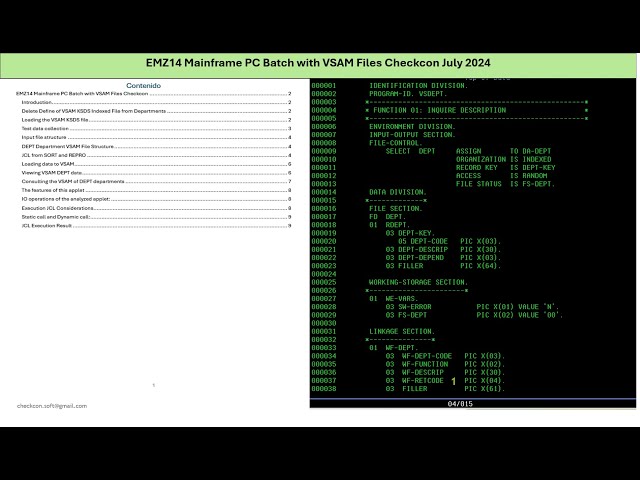The image size is (640, 480).
Task: Click the 05 DEPT-CODE PIC X(03) line
Action: (449, 241)
